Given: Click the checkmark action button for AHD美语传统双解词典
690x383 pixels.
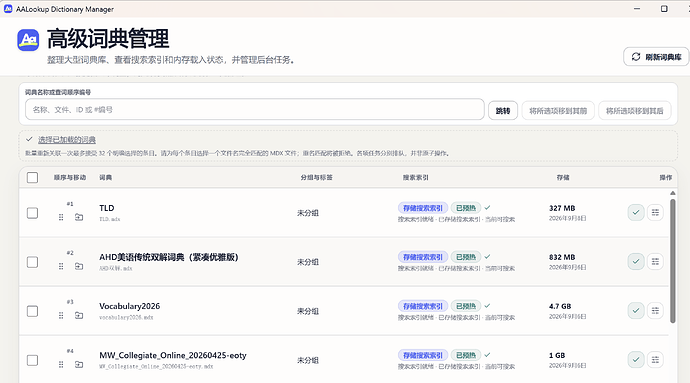Looking at the screenshot, I should pos(636,261).
